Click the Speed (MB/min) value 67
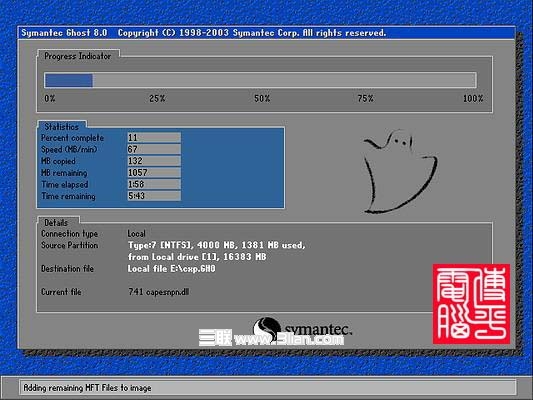The height and width of the screenshot is (400, 533). (154, 149)
